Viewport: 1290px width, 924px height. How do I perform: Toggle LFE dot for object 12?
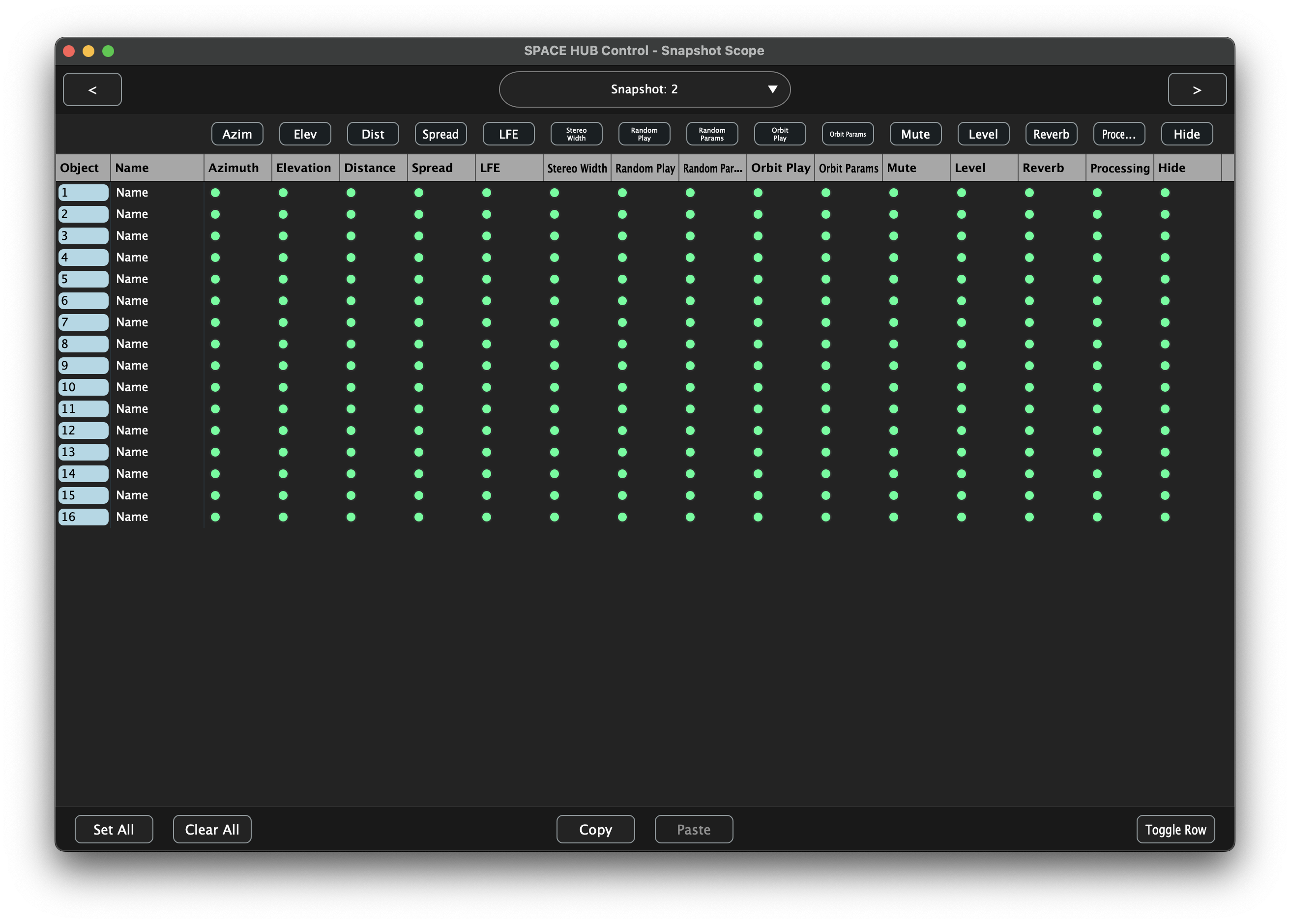tap(486, 431)
